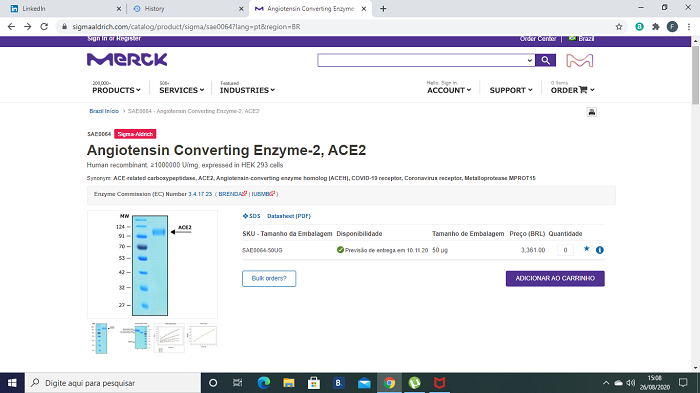The image size is (700, 393).
Task: Open the EC number 3.4.17.23 link
Action: pos(200,194)
